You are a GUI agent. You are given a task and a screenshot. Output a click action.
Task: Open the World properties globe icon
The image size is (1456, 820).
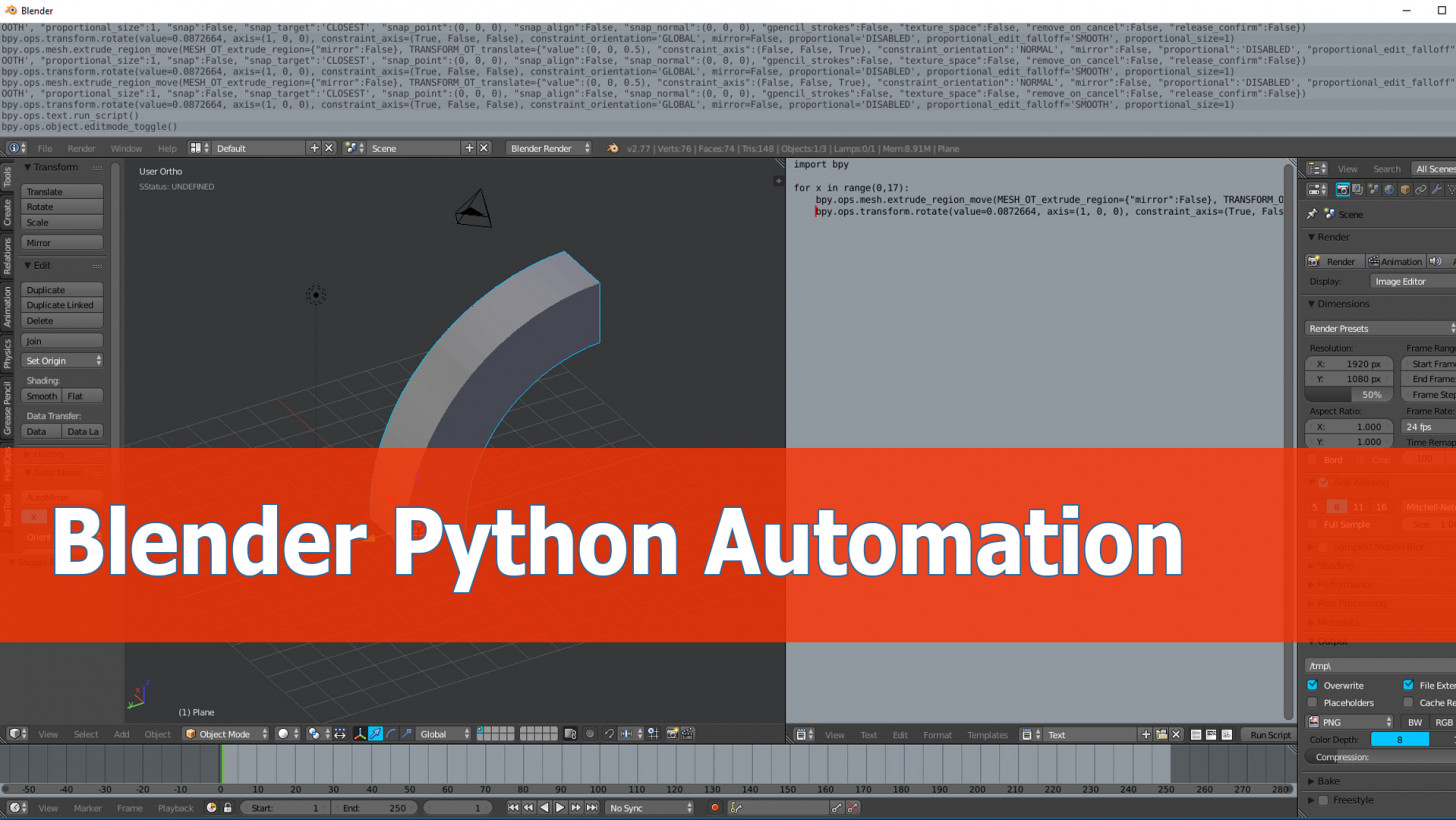point(1389,189)
